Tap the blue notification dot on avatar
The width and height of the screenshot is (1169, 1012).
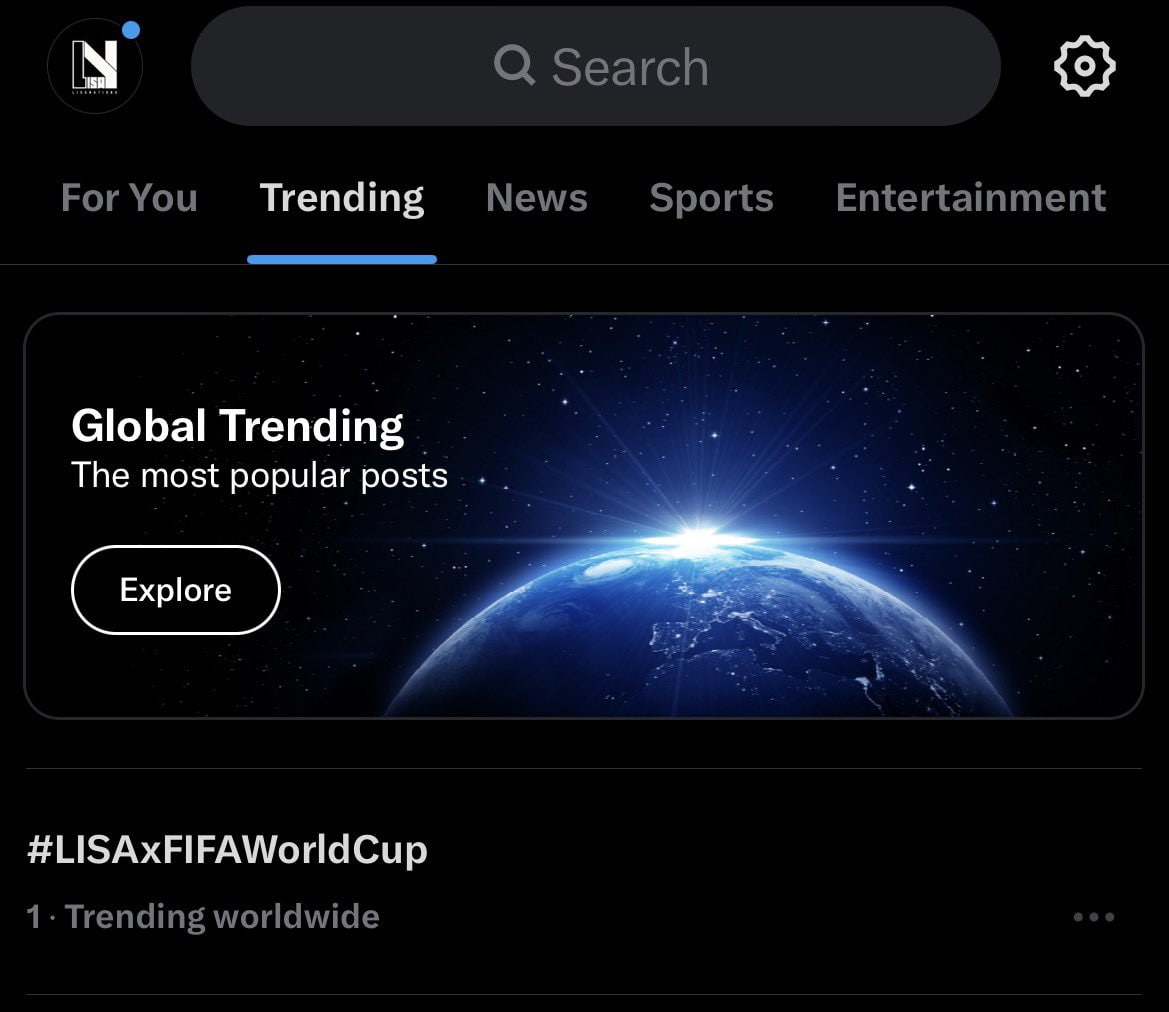point(131,30)
